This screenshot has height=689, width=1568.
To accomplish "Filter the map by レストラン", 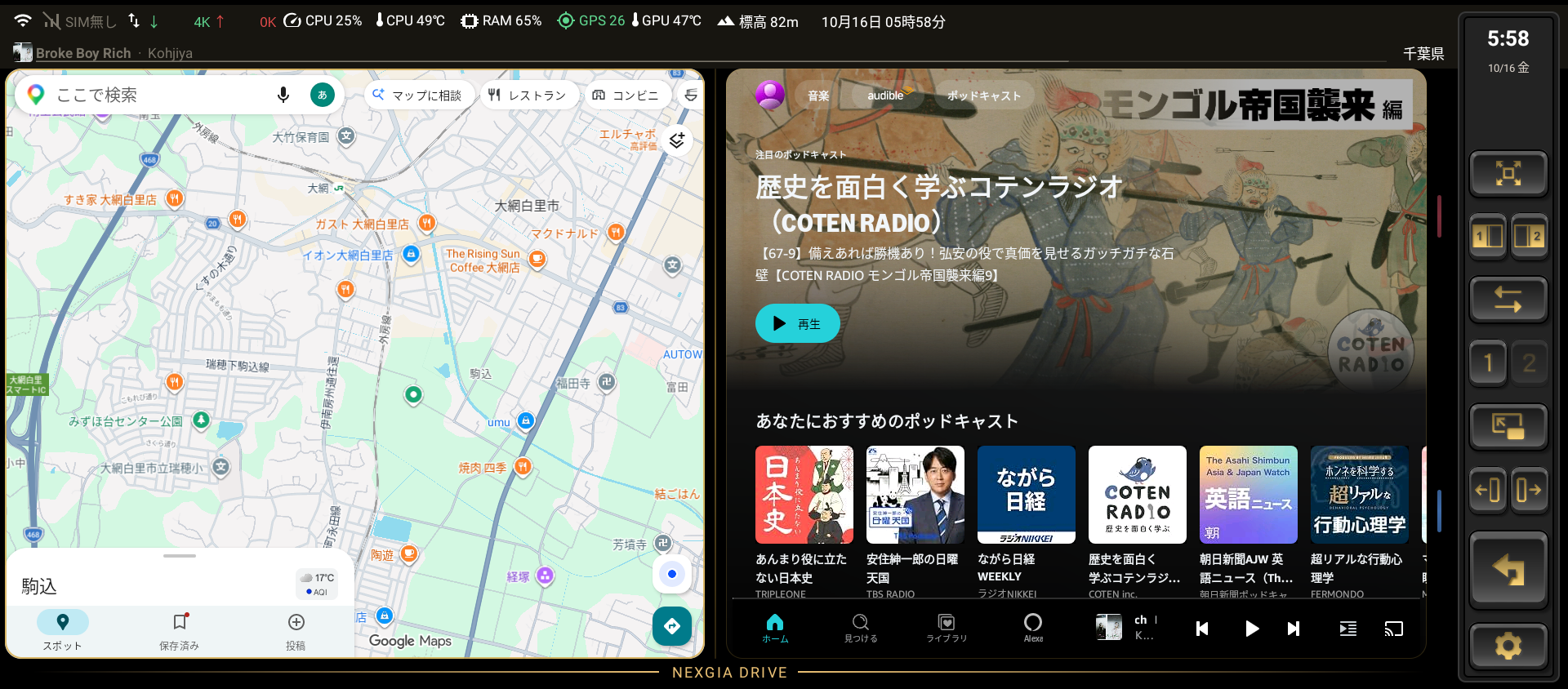I will click(x=528, y=95).
